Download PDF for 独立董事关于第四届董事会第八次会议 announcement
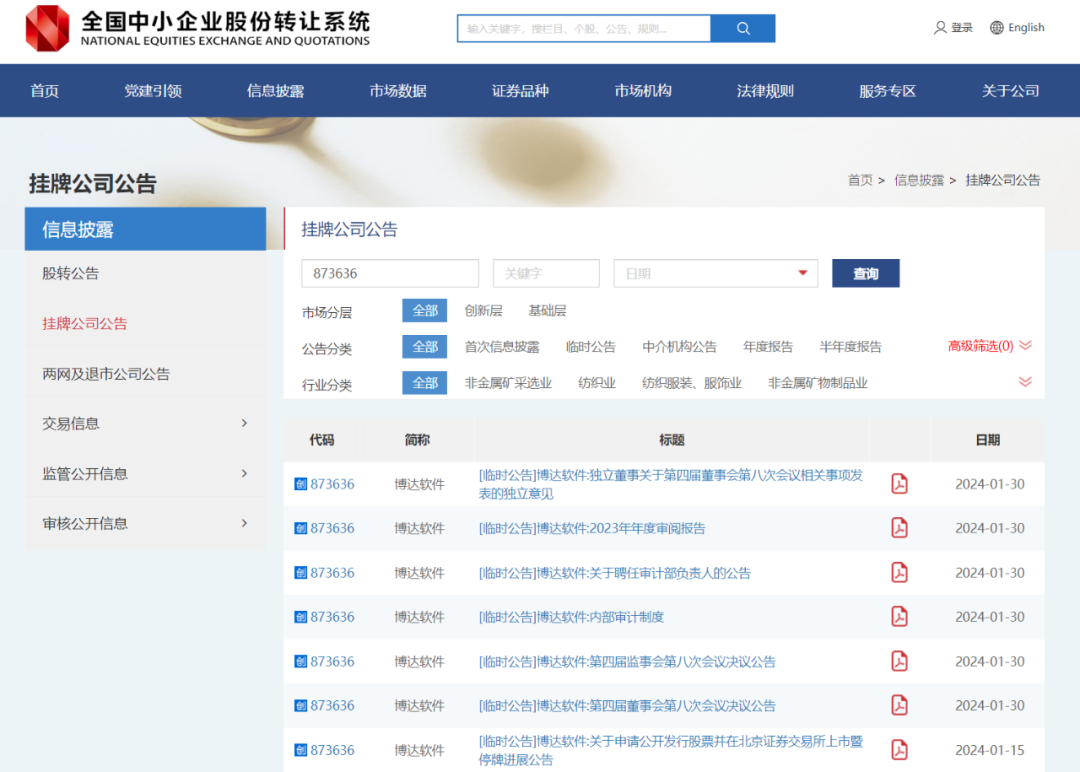The height and width of the screenshot is (772, 1080). [899, 484]
